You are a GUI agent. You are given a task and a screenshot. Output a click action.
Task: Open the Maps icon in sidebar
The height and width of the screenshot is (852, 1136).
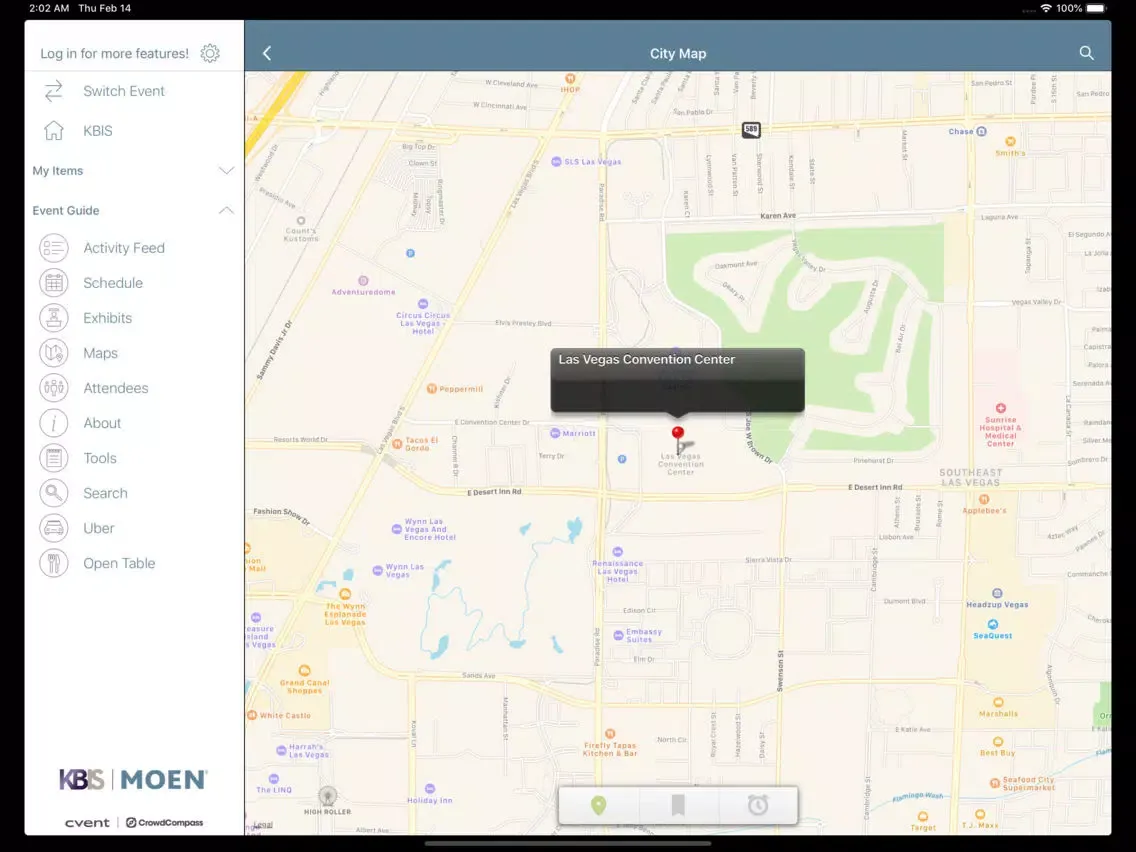pyautogui.click(x=54, y=353)
